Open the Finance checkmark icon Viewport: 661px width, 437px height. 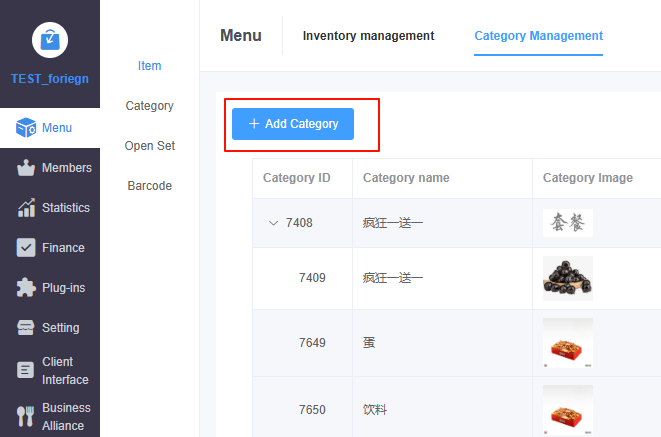coord(26,248)
